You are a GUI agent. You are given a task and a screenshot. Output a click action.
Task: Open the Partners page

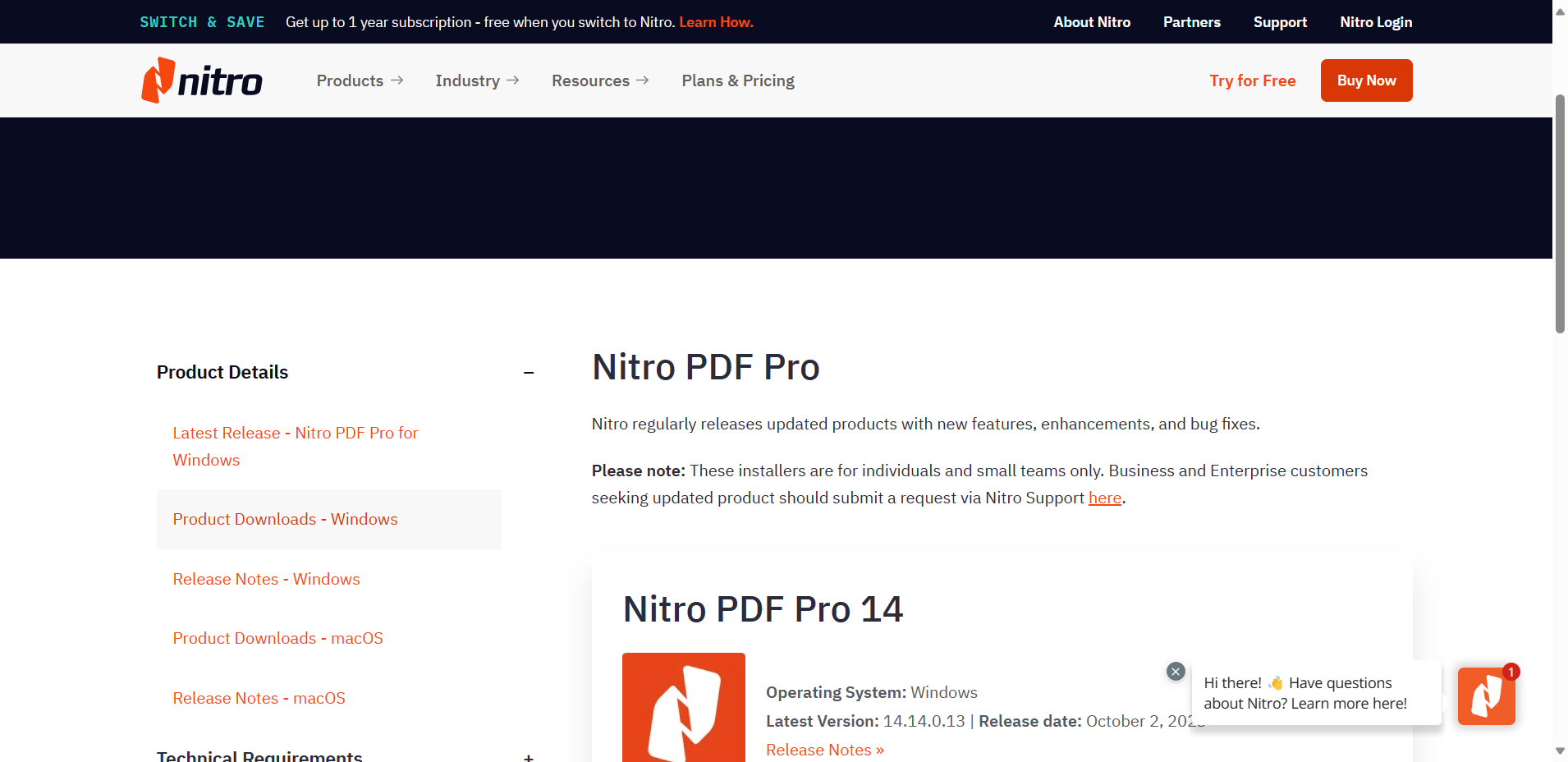pyautogui.click(x=1191, y=22)
